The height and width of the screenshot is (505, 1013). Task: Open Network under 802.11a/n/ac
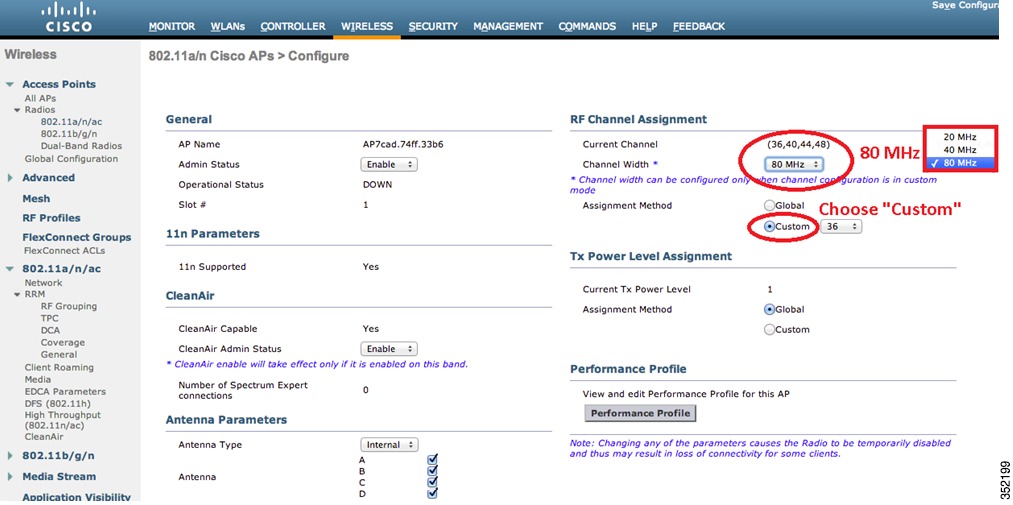[43, 283]
